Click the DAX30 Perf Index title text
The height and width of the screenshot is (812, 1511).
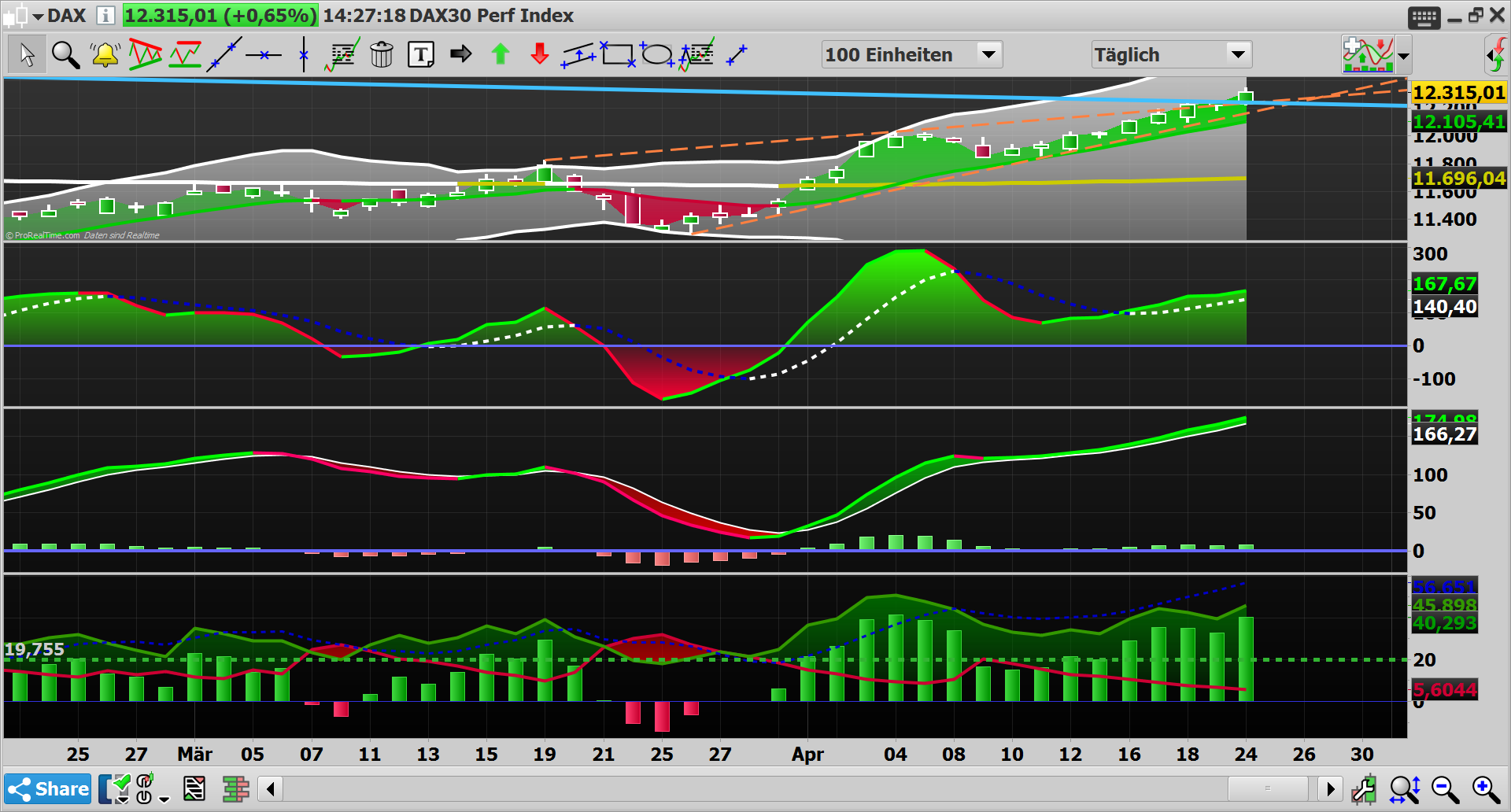coord(491,15)
